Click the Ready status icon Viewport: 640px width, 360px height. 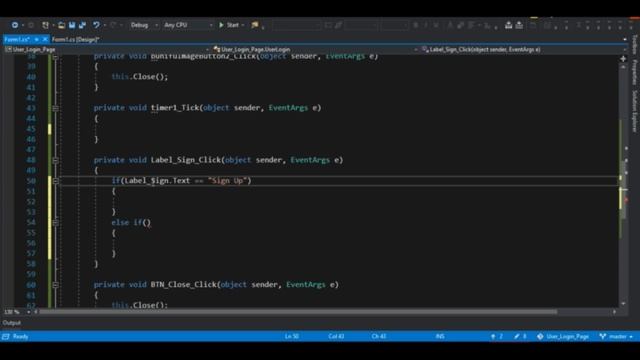(x=6, y=337)
